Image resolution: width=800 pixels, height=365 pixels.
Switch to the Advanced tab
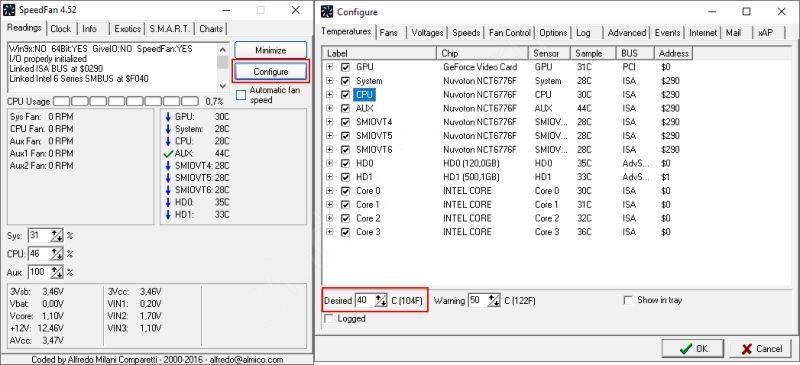[x=627, y=33]
